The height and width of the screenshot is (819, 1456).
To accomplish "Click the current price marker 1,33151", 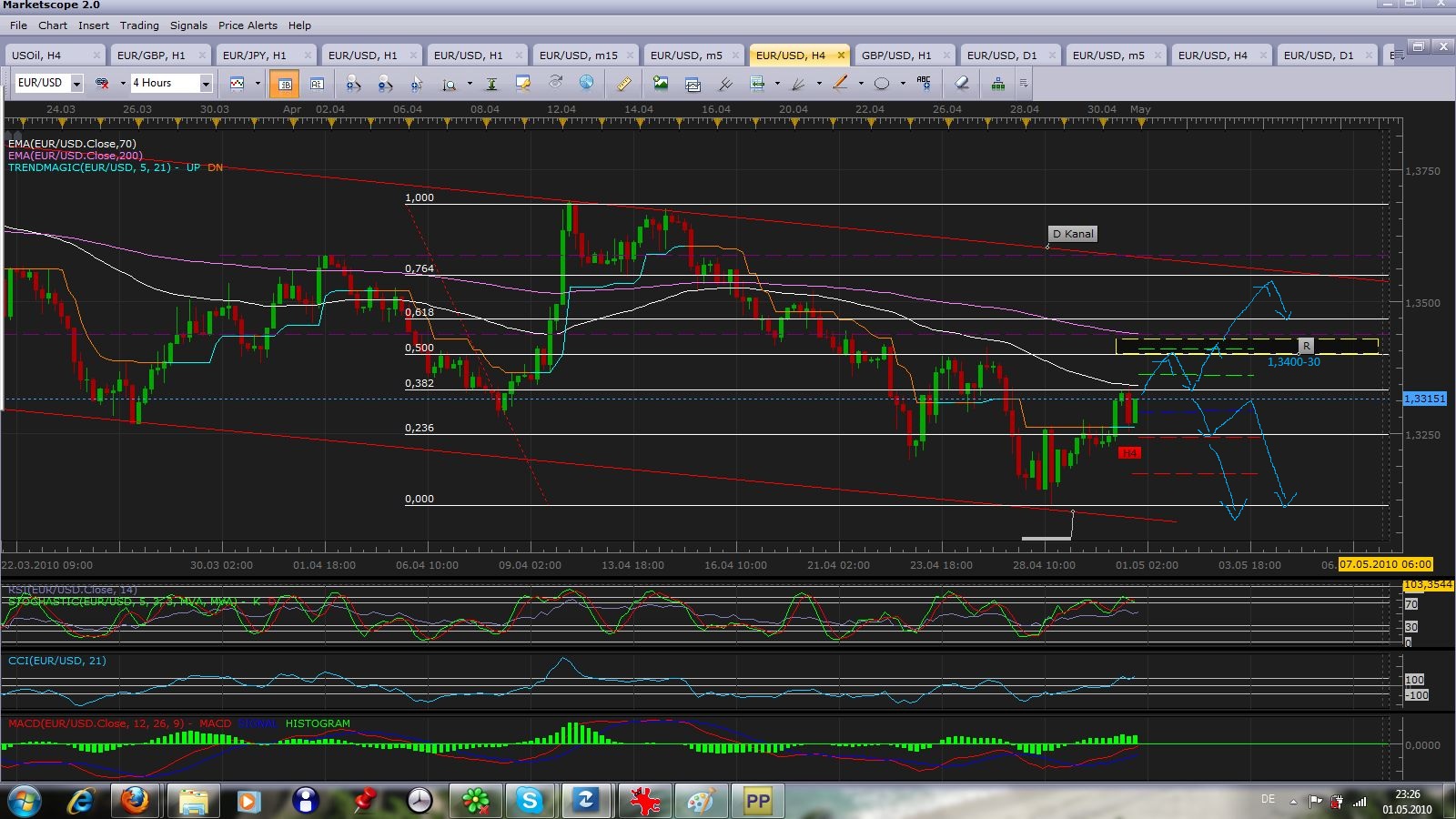I will point(1424,399).
